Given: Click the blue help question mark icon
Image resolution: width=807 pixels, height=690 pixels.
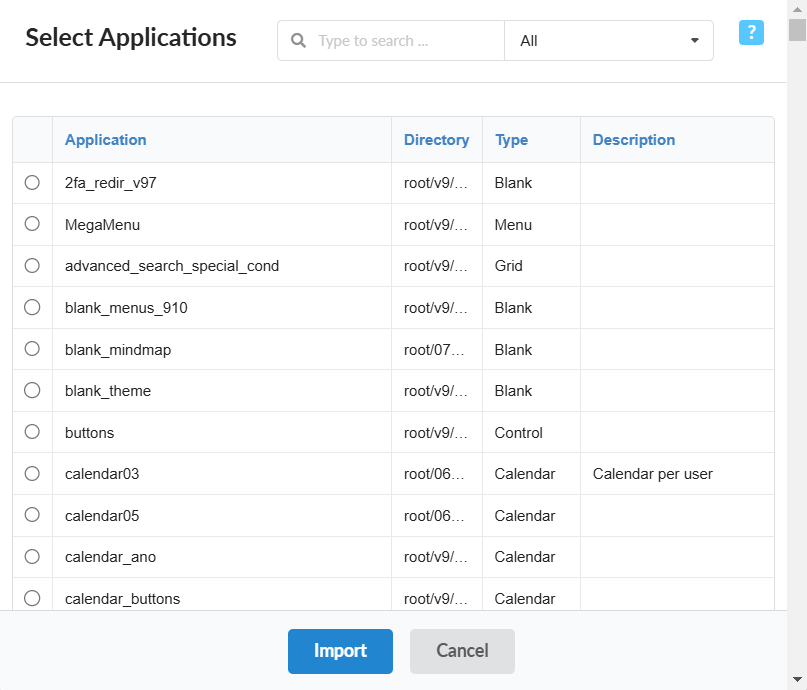Looking at the screenshot, I should [751, 33].
